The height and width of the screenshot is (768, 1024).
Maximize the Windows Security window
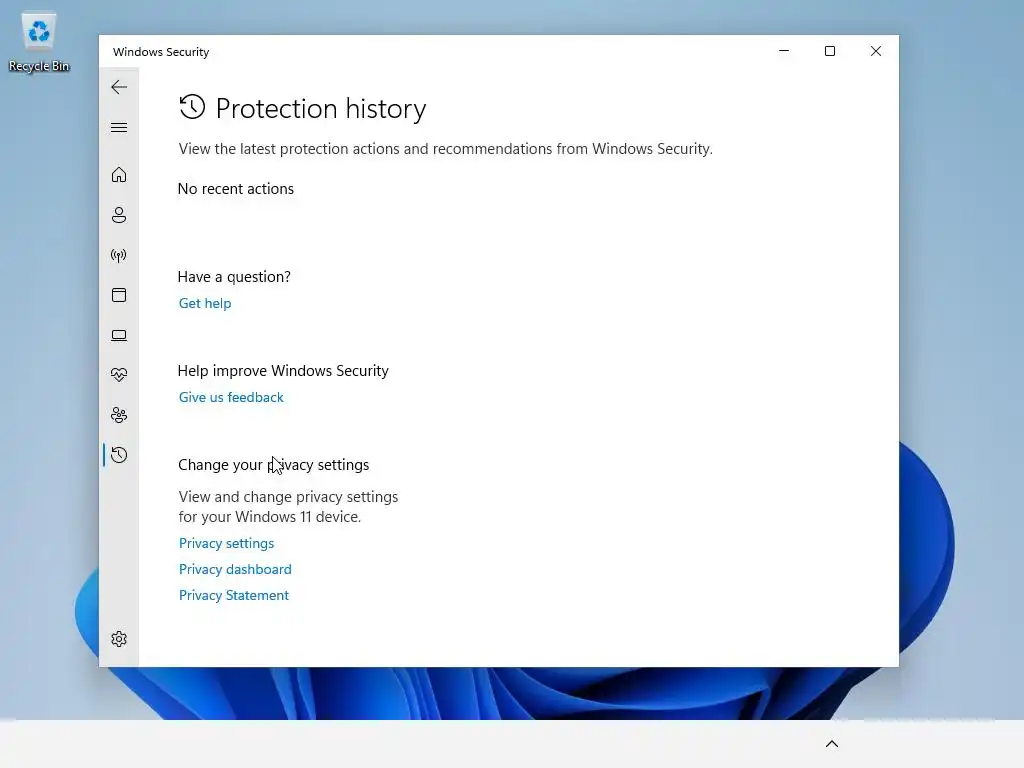[x=830, y=51]
